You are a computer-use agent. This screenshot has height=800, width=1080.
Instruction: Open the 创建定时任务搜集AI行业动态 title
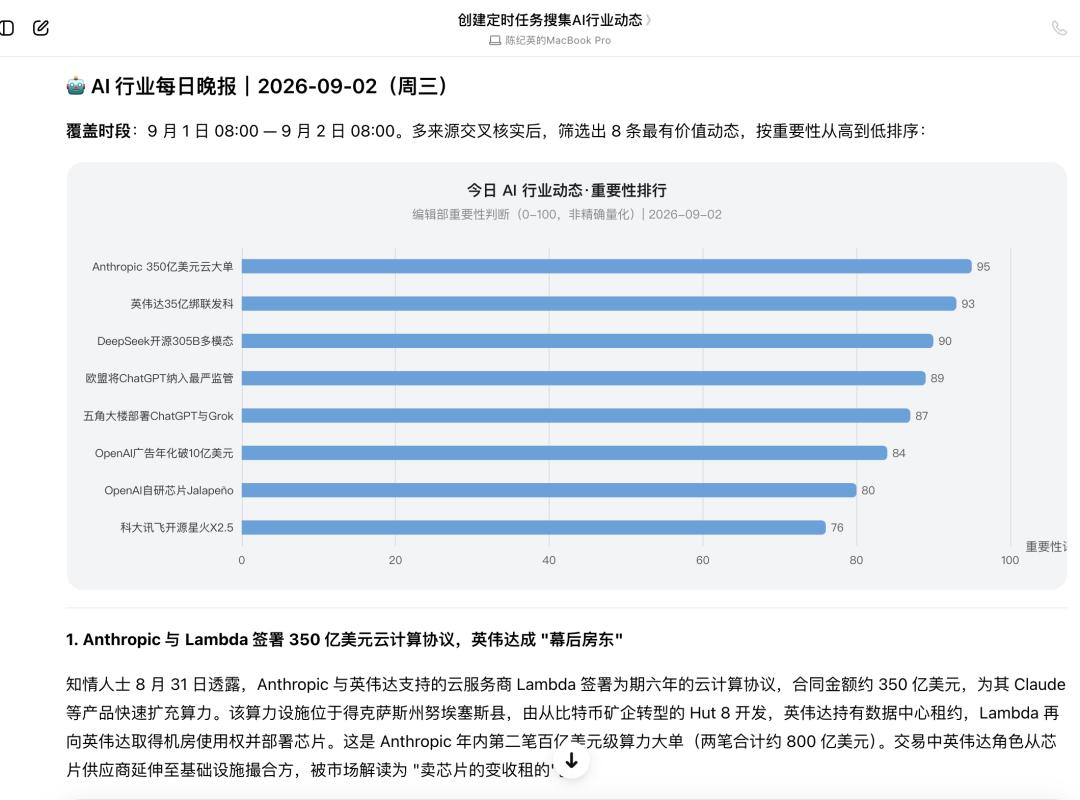pos(550,20)
